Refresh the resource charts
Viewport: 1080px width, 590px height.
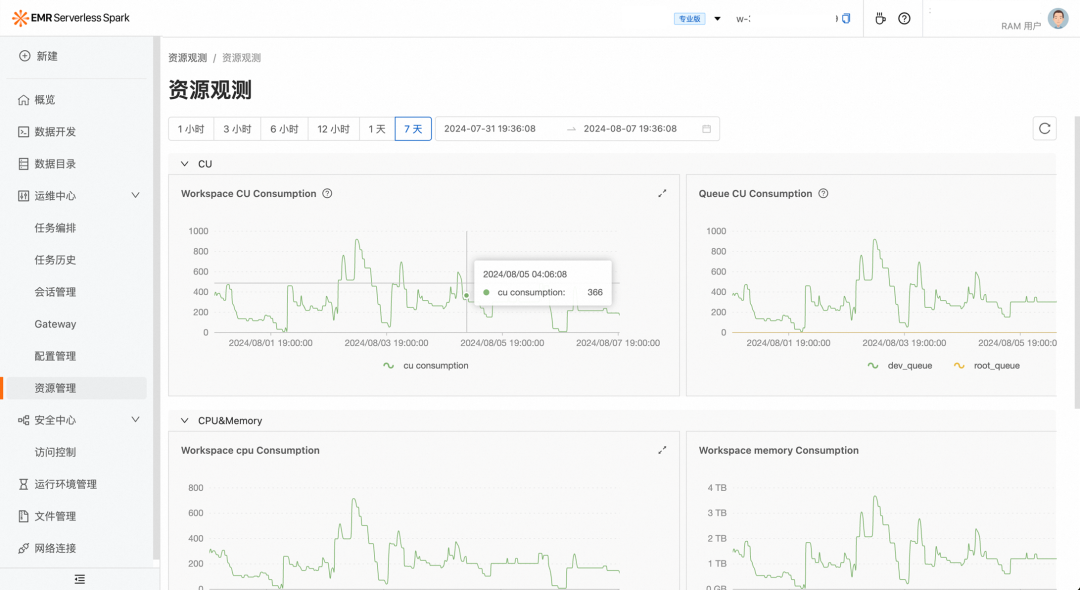(x=1044, y=128)
